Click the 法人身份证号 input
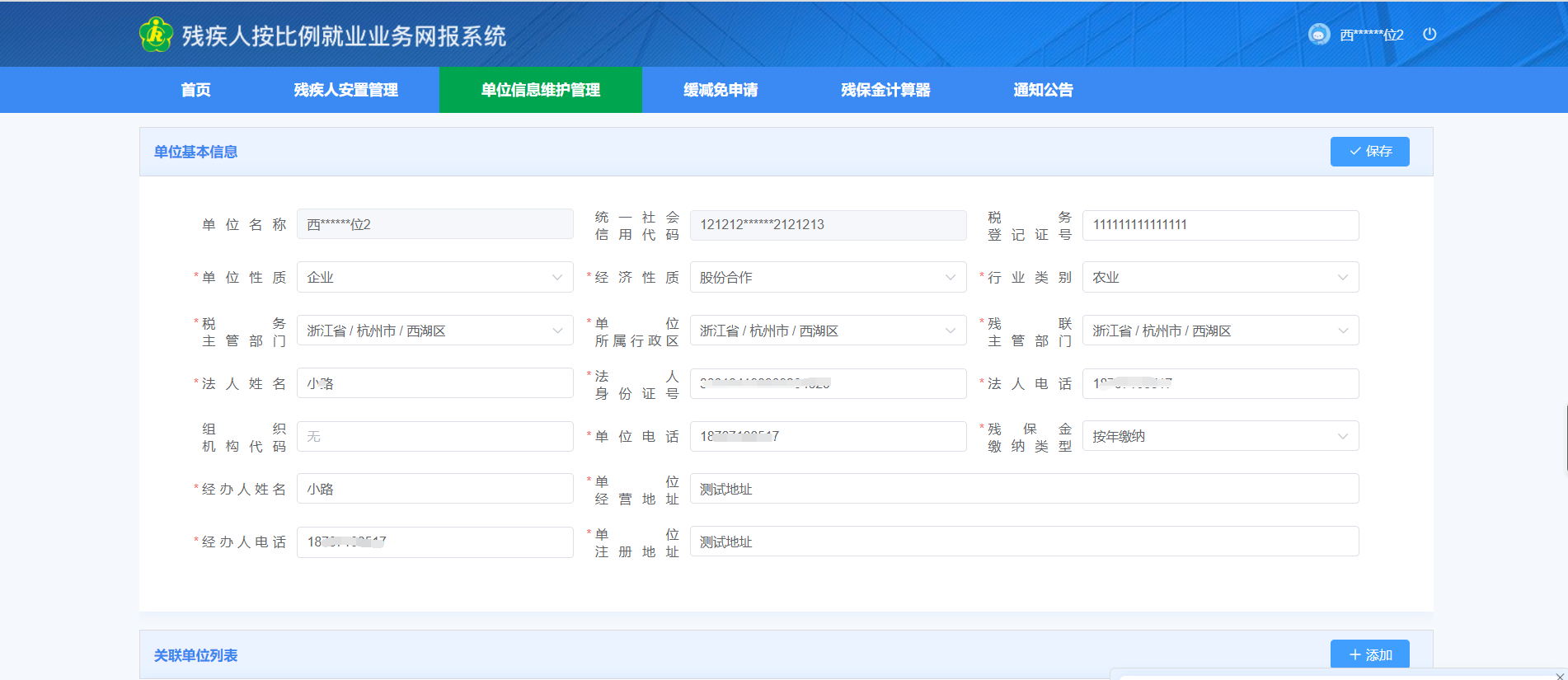This screenshot has width=1568, height=680. 828,383
